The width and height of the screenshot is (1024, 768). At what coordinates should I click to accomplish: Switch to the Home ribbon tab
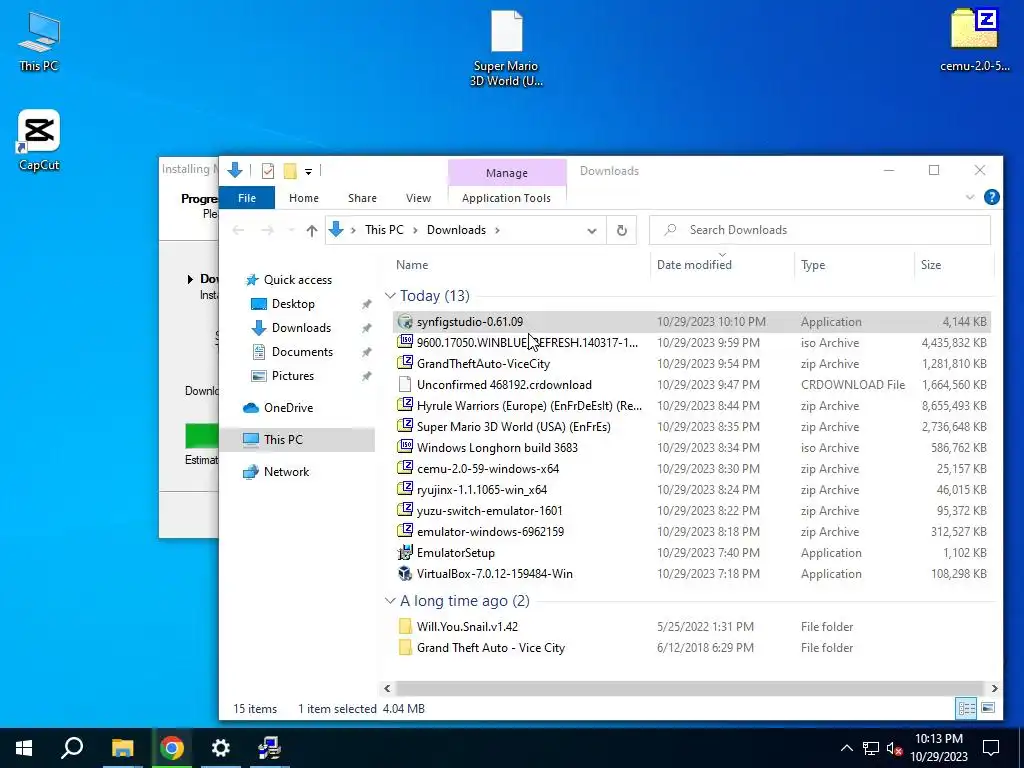(304, 198)
